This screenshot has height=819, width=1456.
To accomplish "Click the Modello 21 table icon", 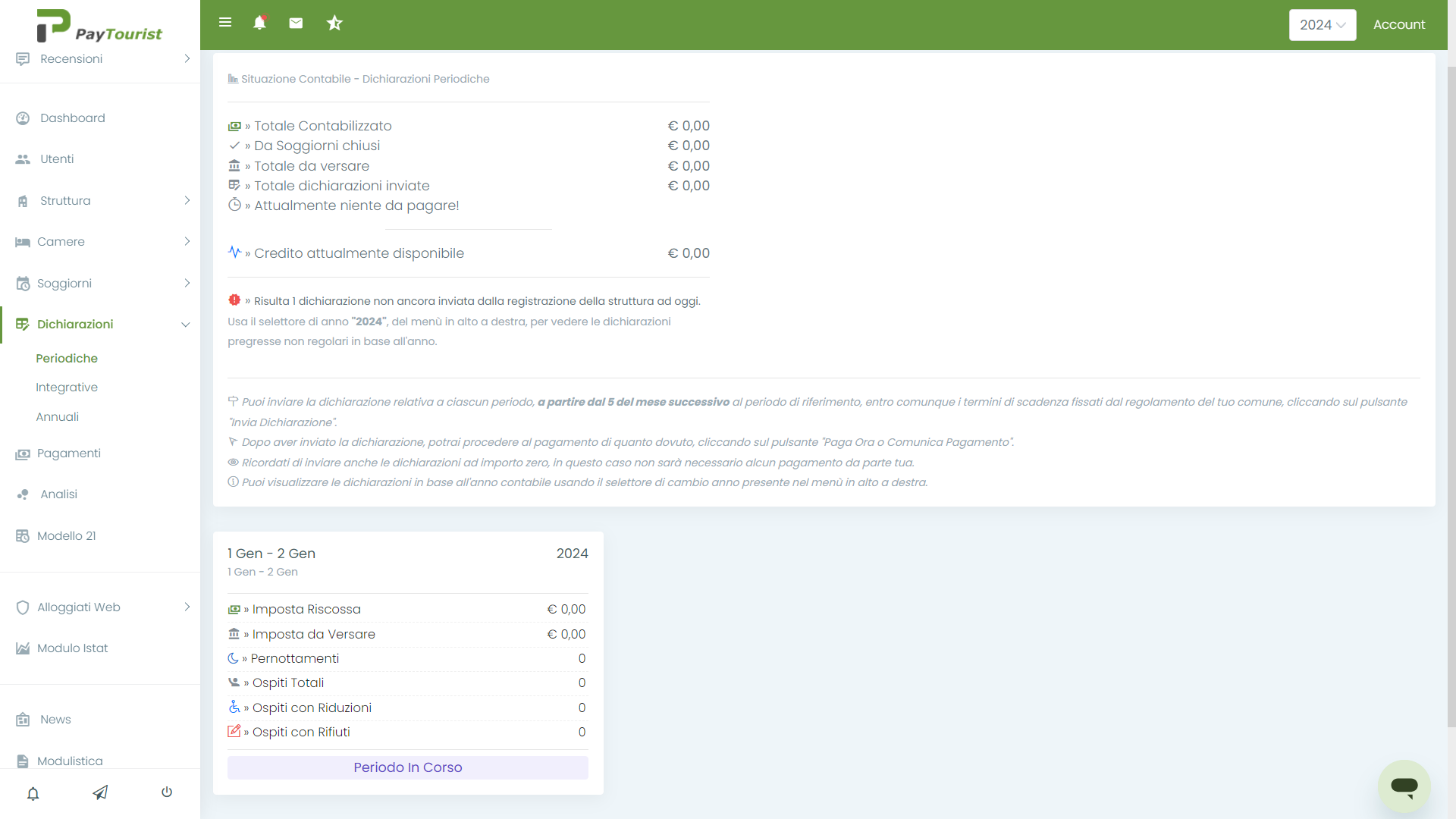I will point(23,536).
